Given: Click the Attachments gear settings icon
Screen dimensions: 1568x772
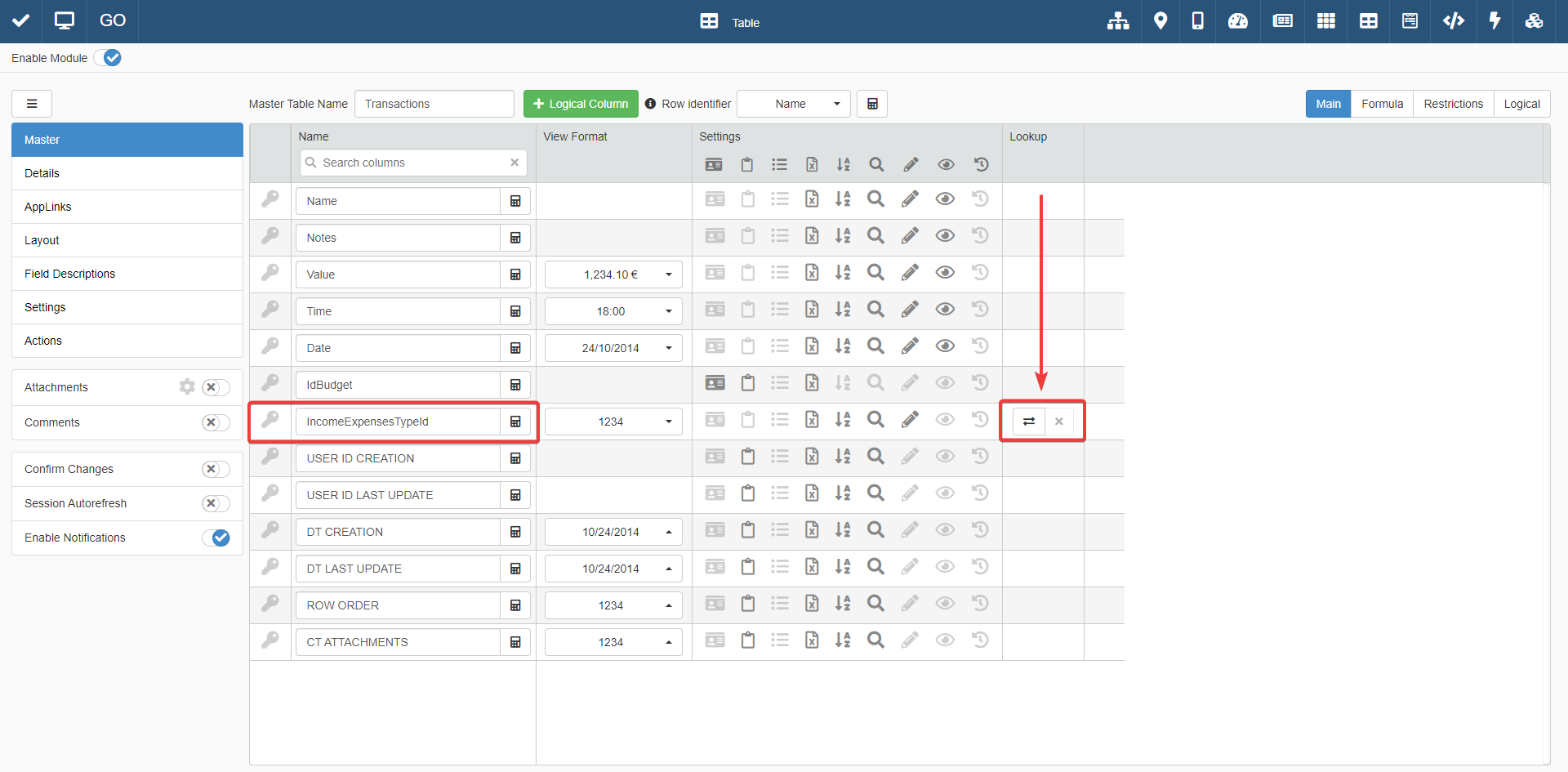Looking at the screenshot, I should click(187, 387).
